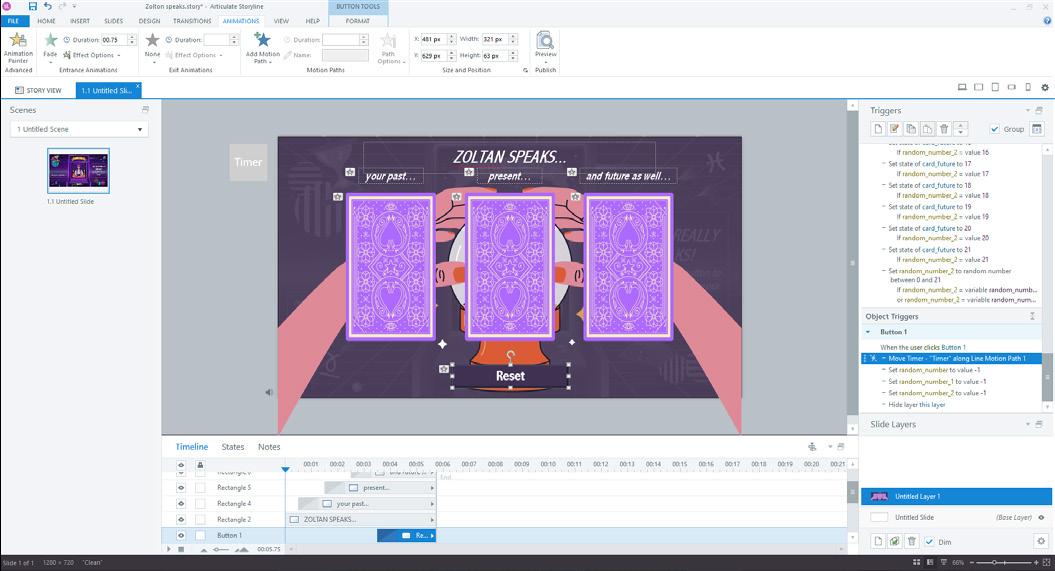The height and width of the screenshot is (571, 1055).
Task: Toggle the Group checkbox in Triggers
Action: pyautogui.click(x=994, y=129)
